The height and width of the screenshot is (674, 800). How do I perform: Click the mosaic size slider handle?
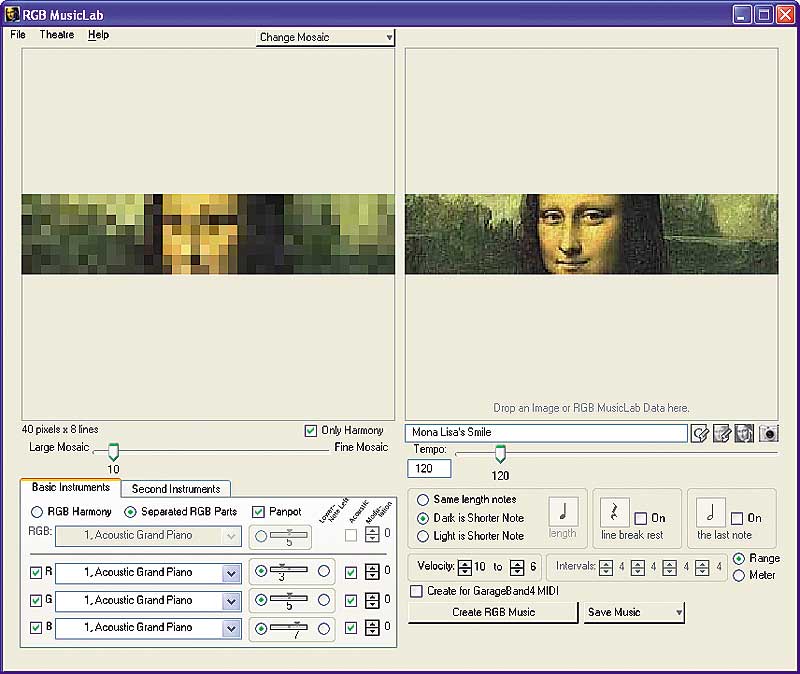pos(113,452)
